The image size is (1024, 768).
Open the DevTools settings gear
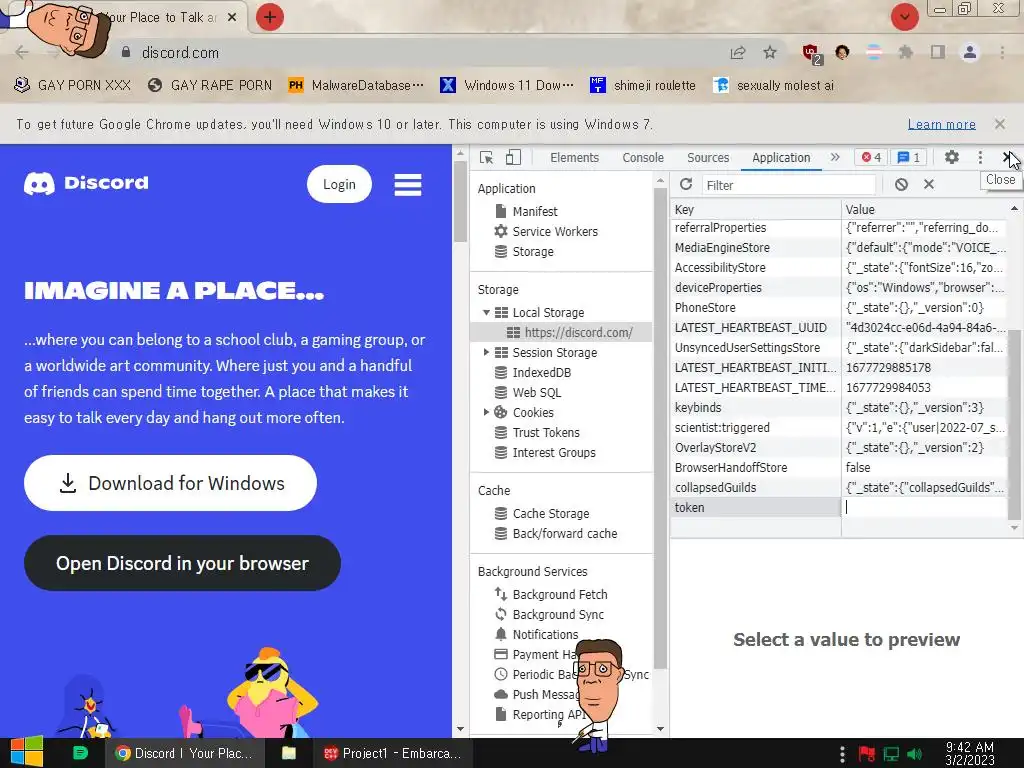(x=952, y=157)
